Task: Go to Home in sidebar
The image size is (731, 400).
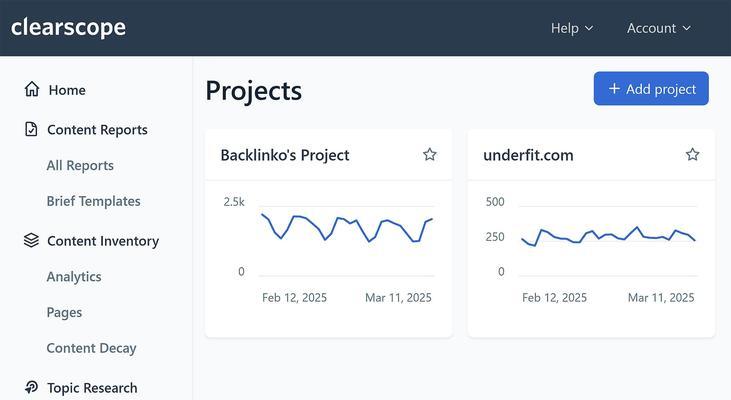Action: point(67,90)
